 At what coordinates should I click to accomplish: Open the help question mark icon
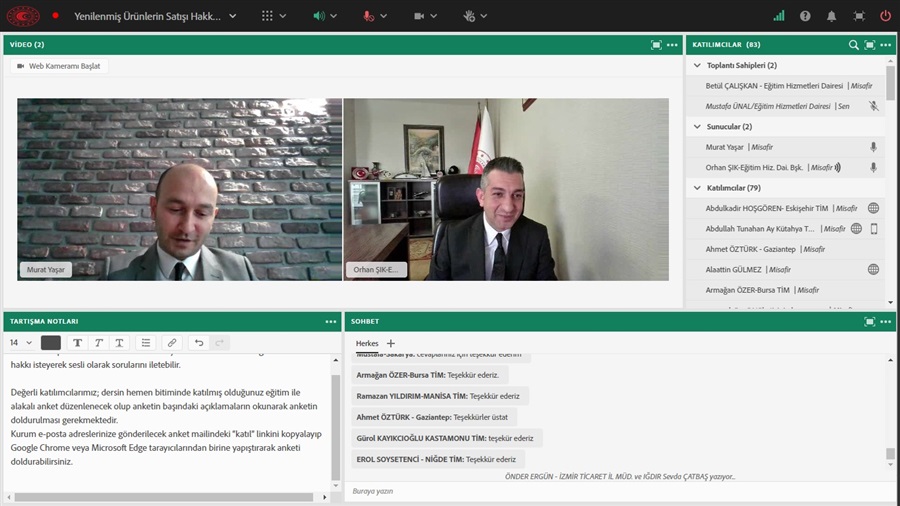click(806, 16)
